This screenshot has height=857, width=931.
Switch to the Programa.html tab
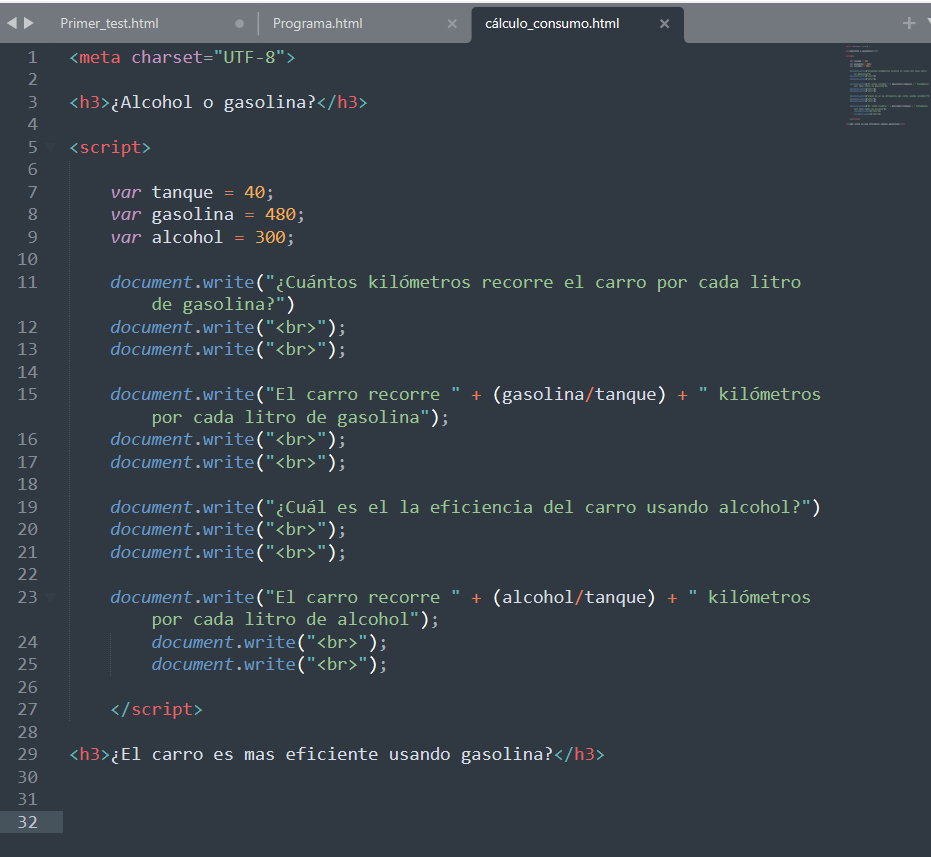[318, 23]
